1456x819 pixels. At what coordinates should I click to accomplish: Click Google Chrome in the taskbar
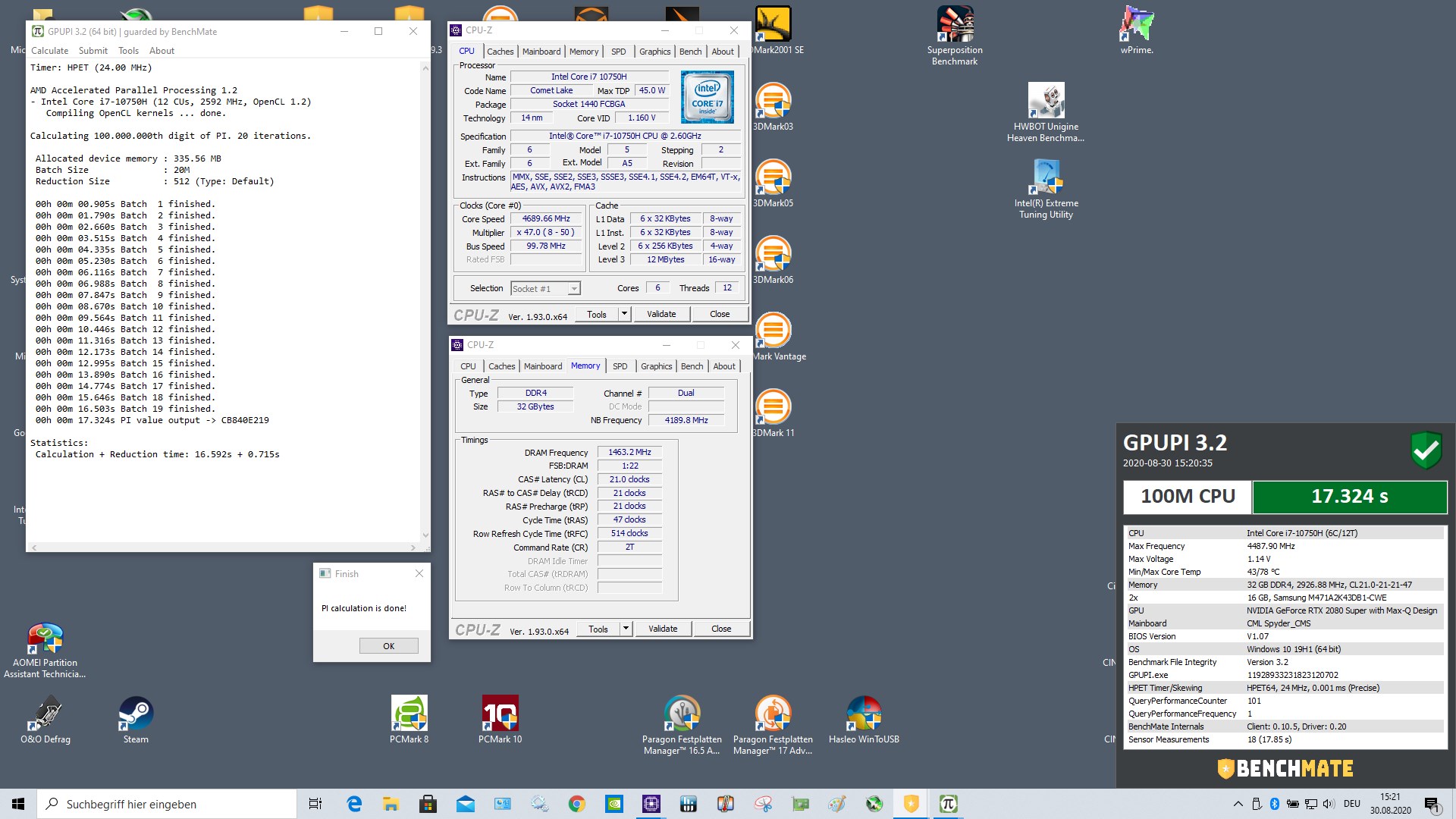pos(577,804)
